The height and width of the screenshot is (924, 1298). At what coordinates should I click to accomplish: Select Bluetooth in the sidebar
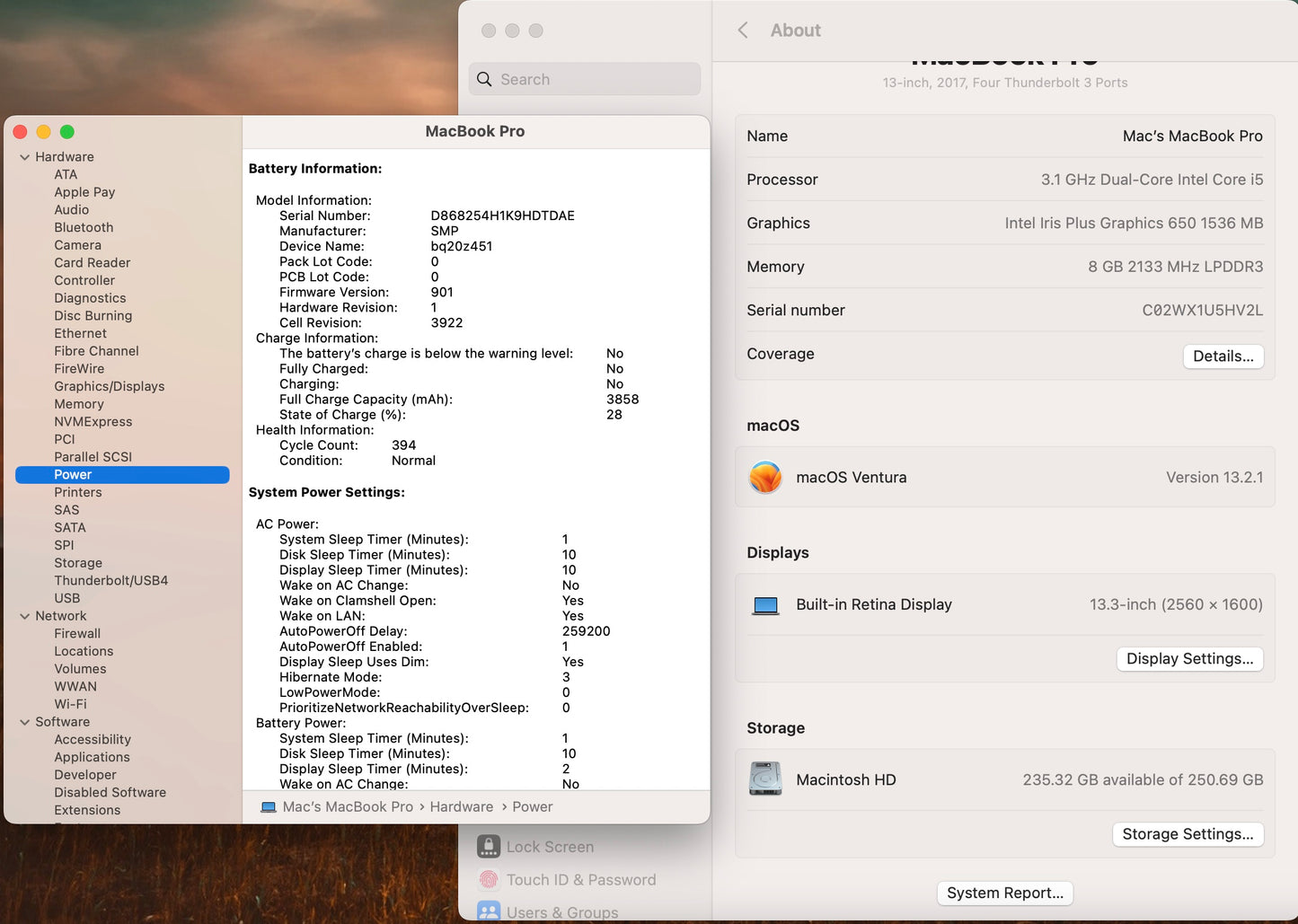[x=84, y=227]
